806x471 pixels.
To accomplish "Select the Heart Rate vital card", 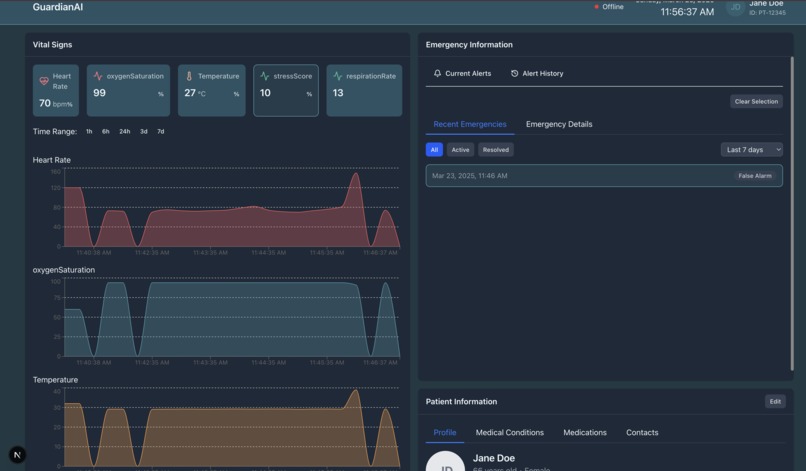I will [56, 90].
